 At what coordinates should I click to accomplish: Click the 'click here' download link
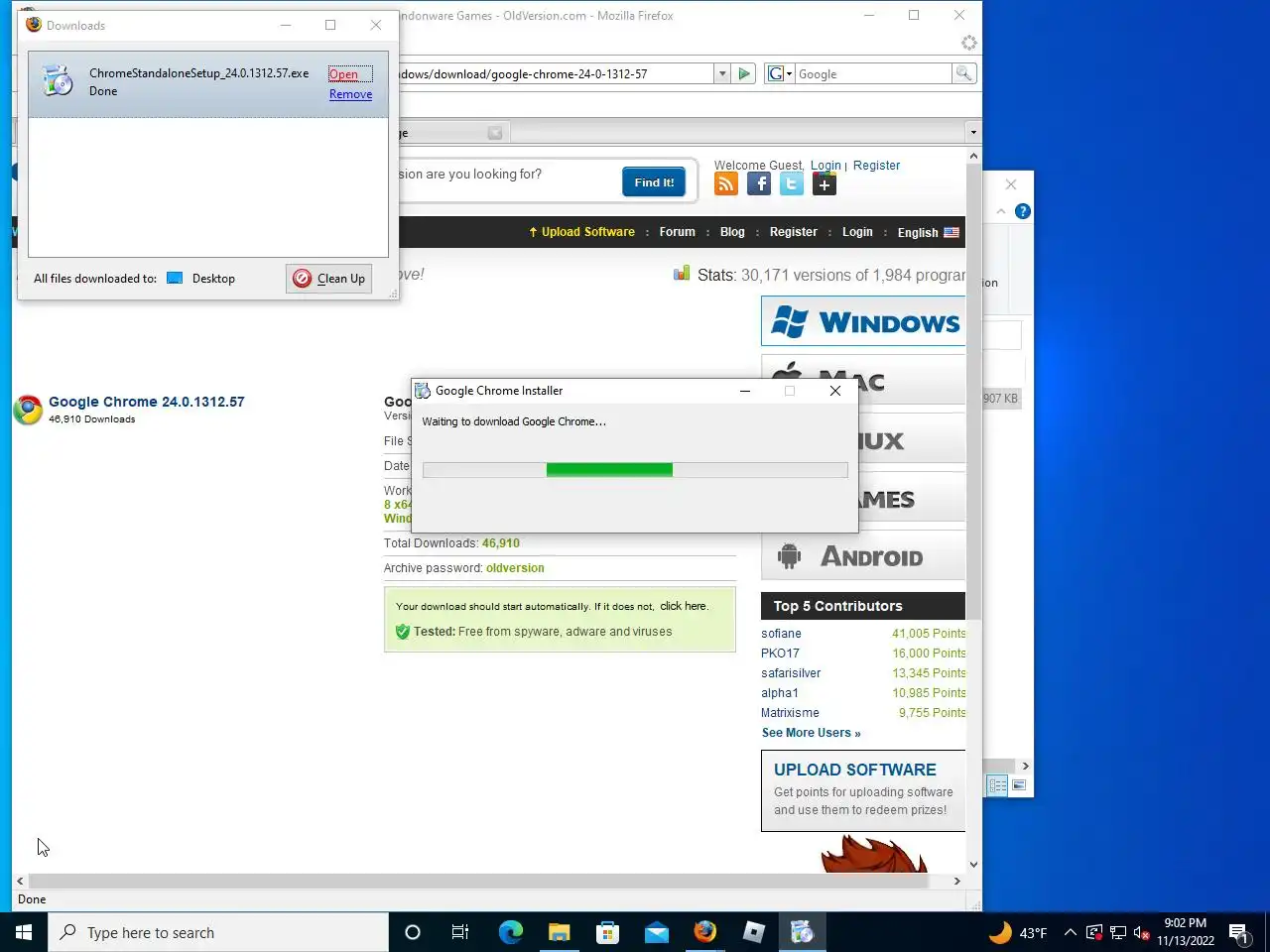tap(684, 606)
